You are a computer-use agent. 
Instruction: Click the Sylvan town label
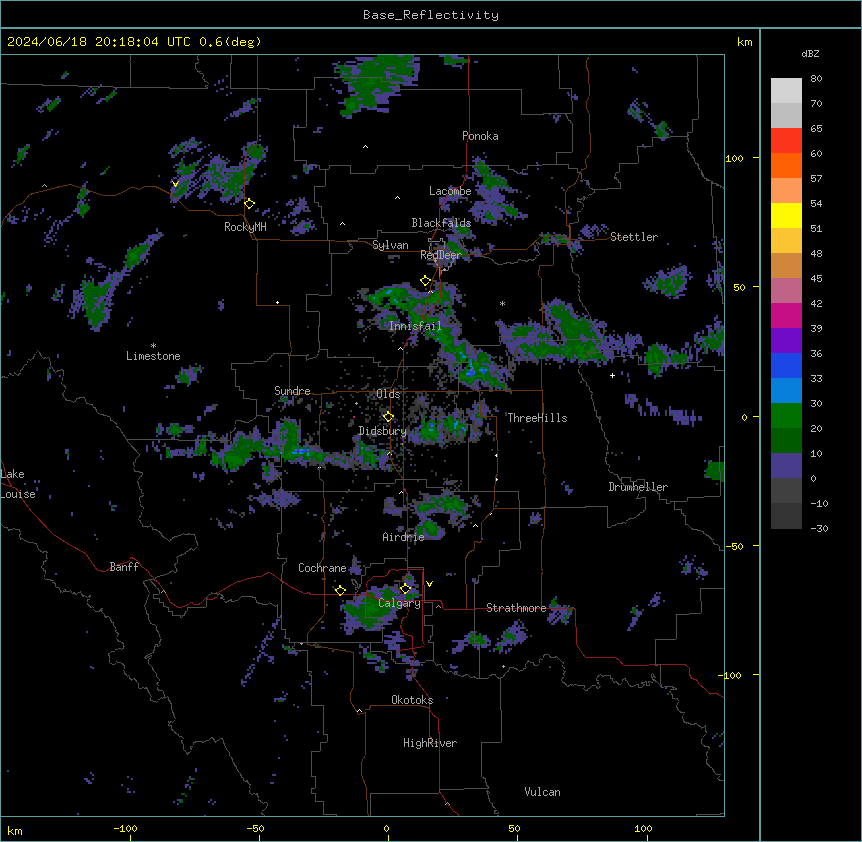click(390, 245)
